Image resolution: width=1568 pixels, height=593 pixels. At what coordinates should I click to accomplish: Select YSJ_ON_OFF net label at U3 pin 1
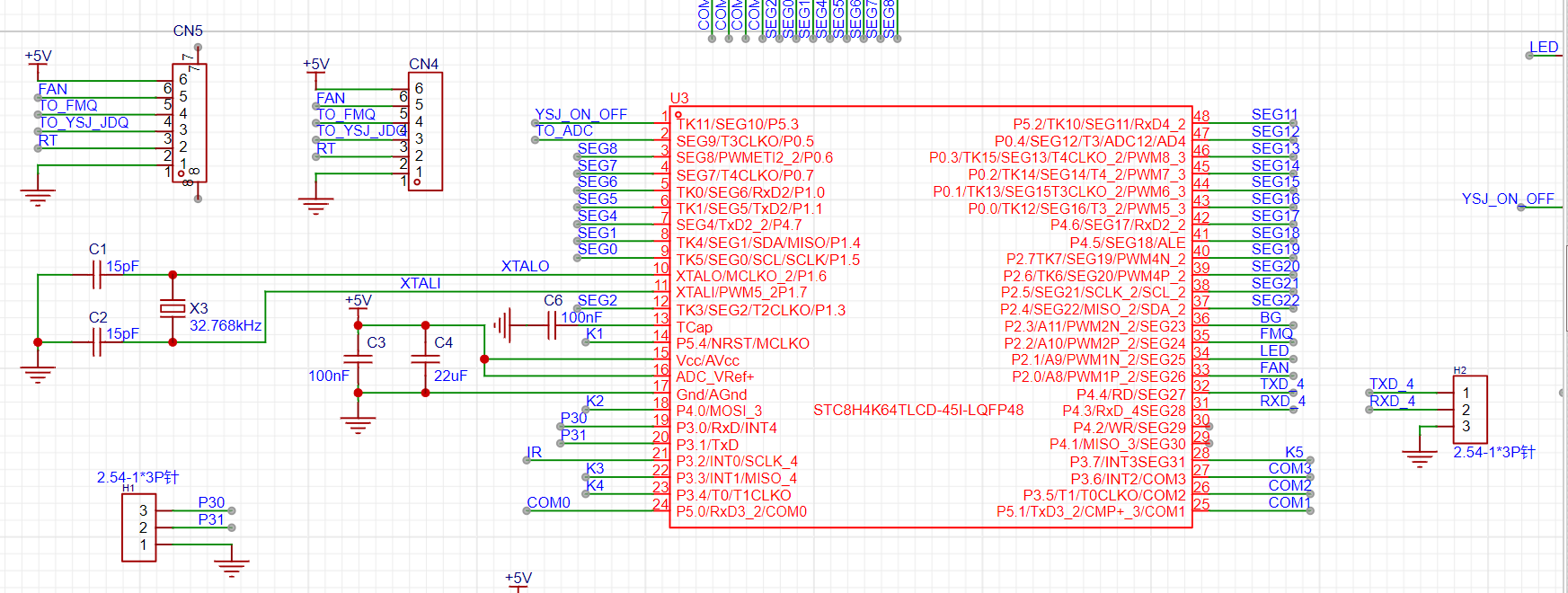click(580, 114)
